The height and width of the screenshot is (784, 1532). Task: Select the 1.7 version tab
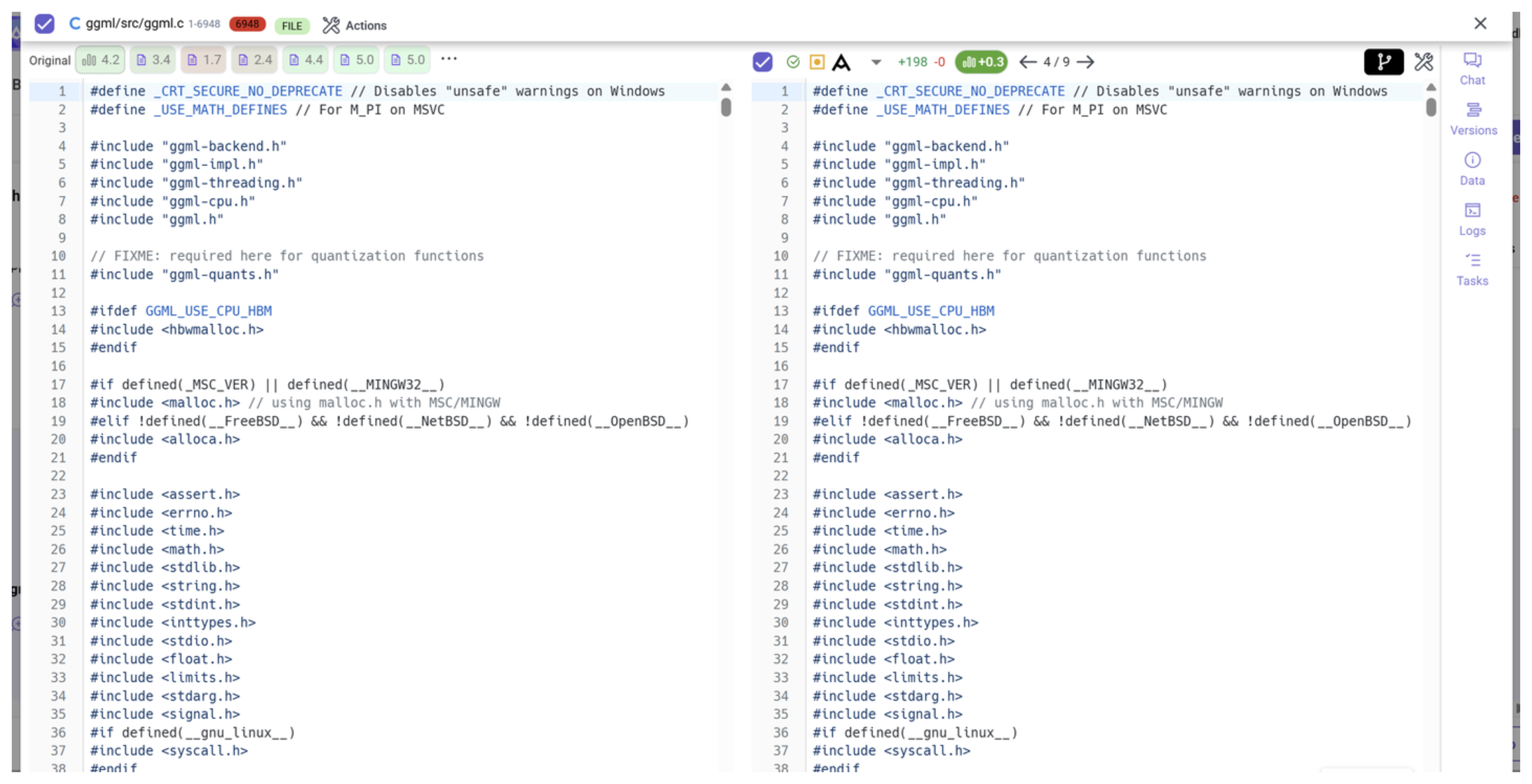[x=204, y=59]
